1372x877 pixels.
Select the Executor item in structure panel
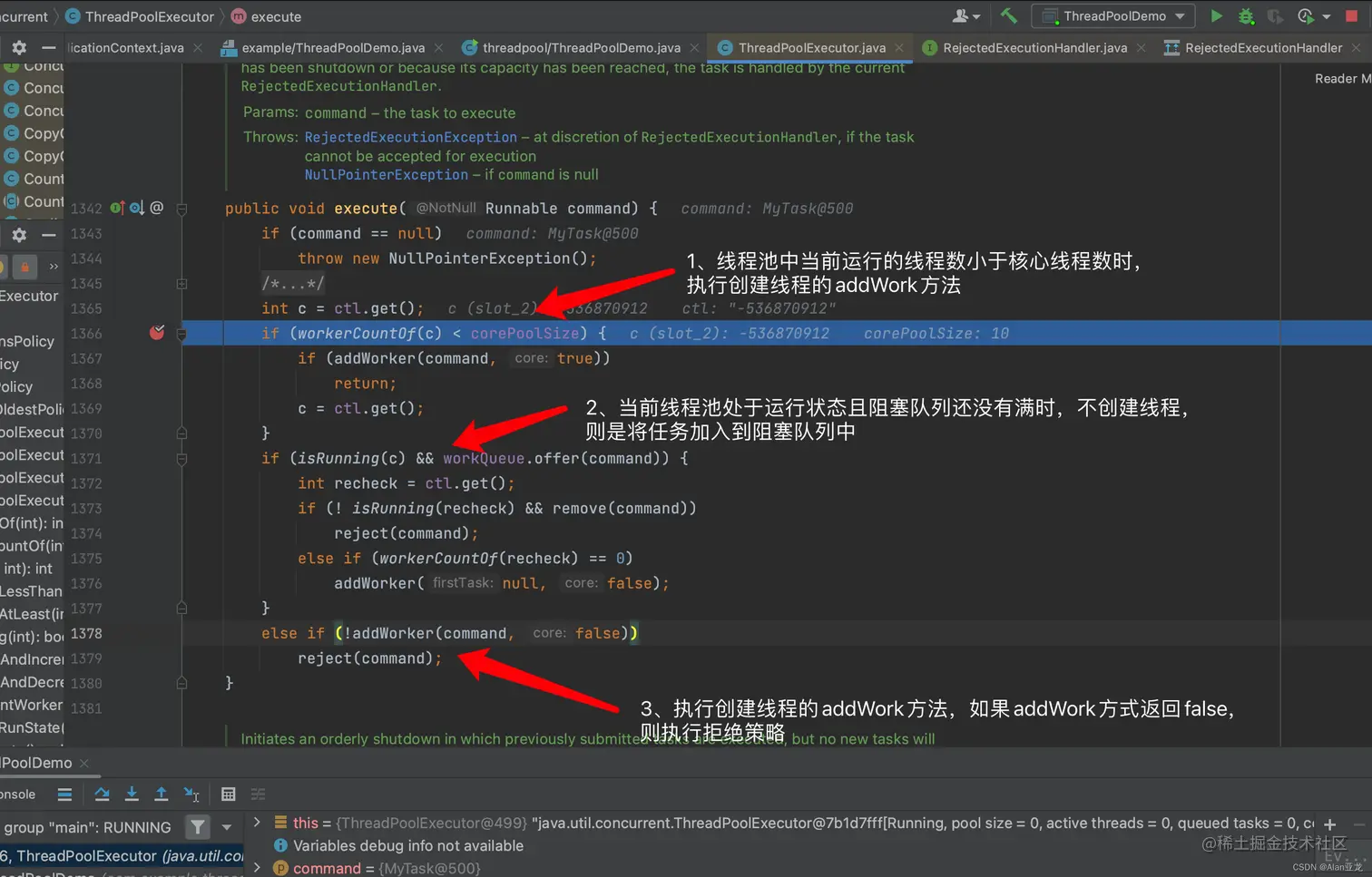pos(29,296)
